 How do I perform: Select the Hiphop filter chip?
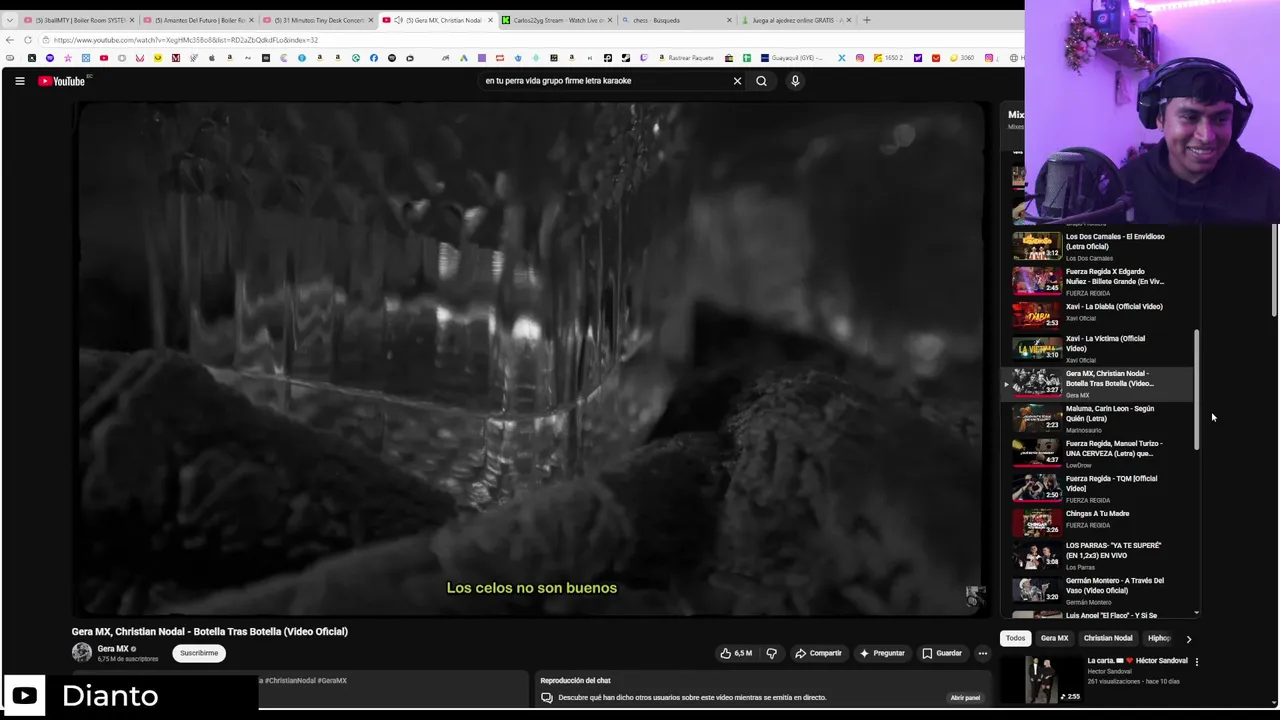click(1159, 638)
